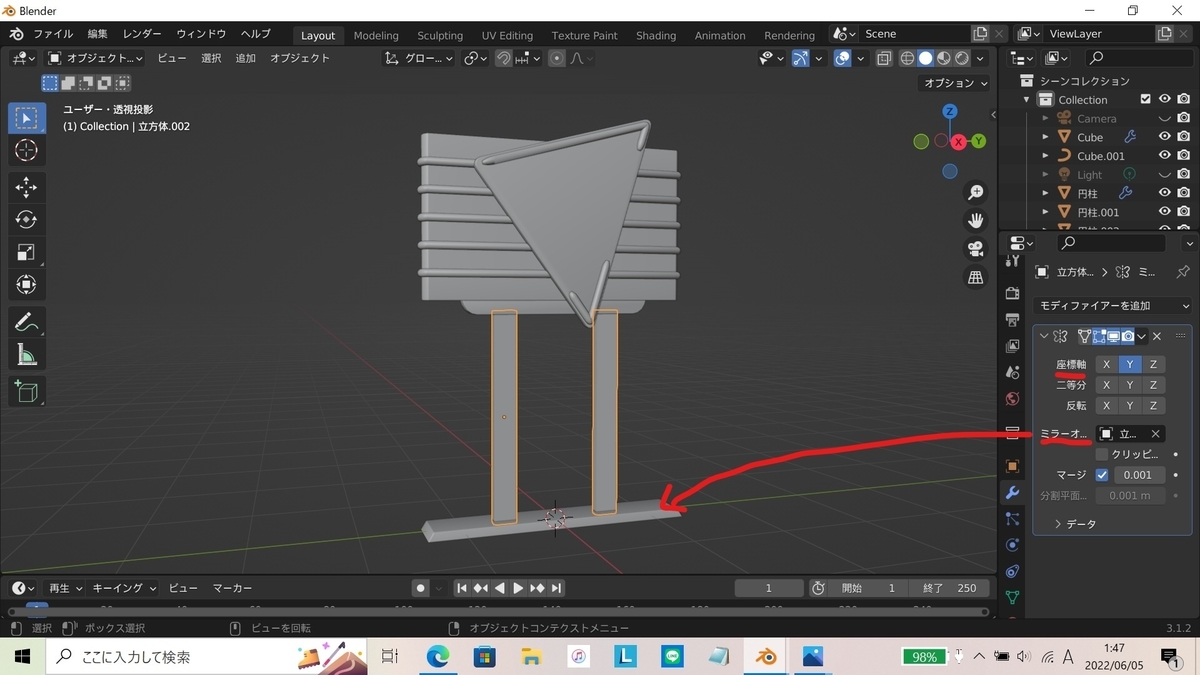The image size is (1200, 675).
Task: Select the Move tool in left toolbar
Action: point(27,187)
